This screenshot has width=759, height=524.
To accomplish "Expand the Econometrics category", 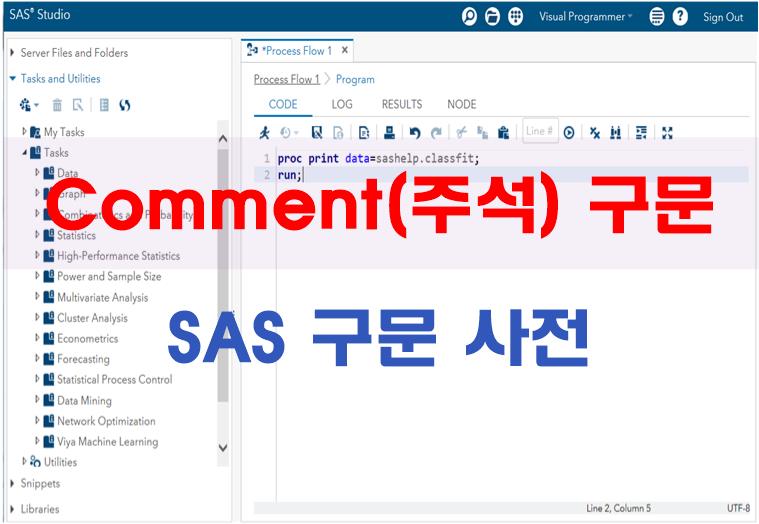I will point(37,338).
